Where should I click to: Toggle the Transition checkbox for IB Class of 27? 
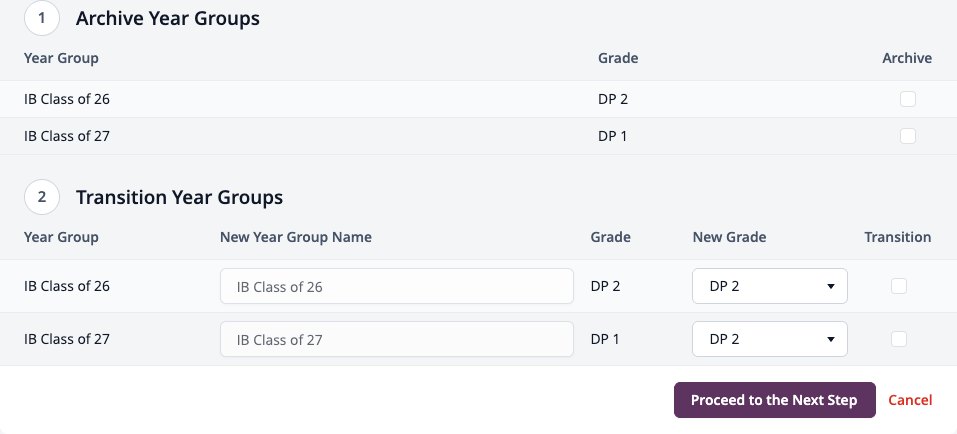(898, 339)
